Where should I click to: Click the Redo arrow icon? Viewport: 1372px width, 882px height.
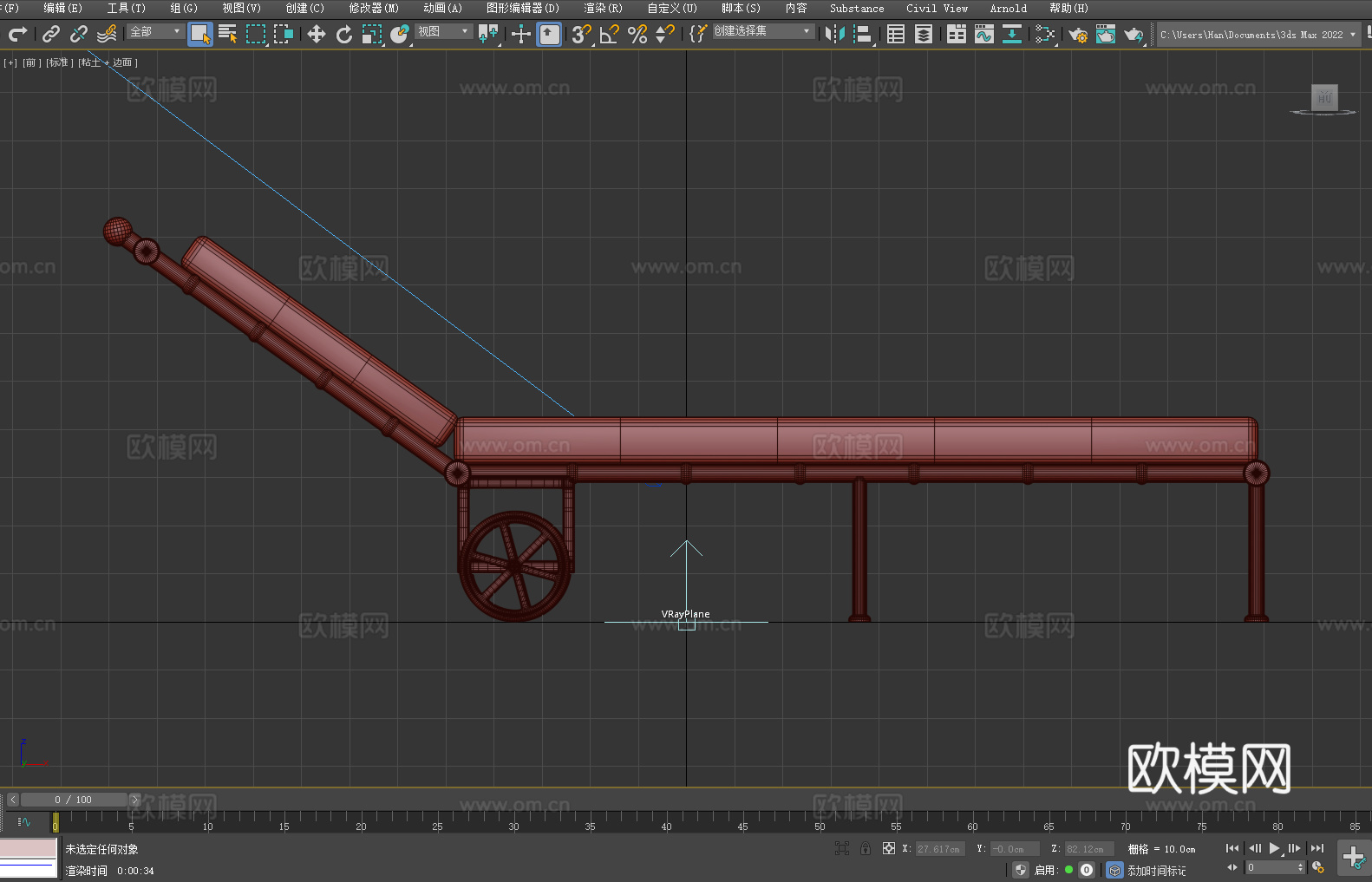(17, 34)
